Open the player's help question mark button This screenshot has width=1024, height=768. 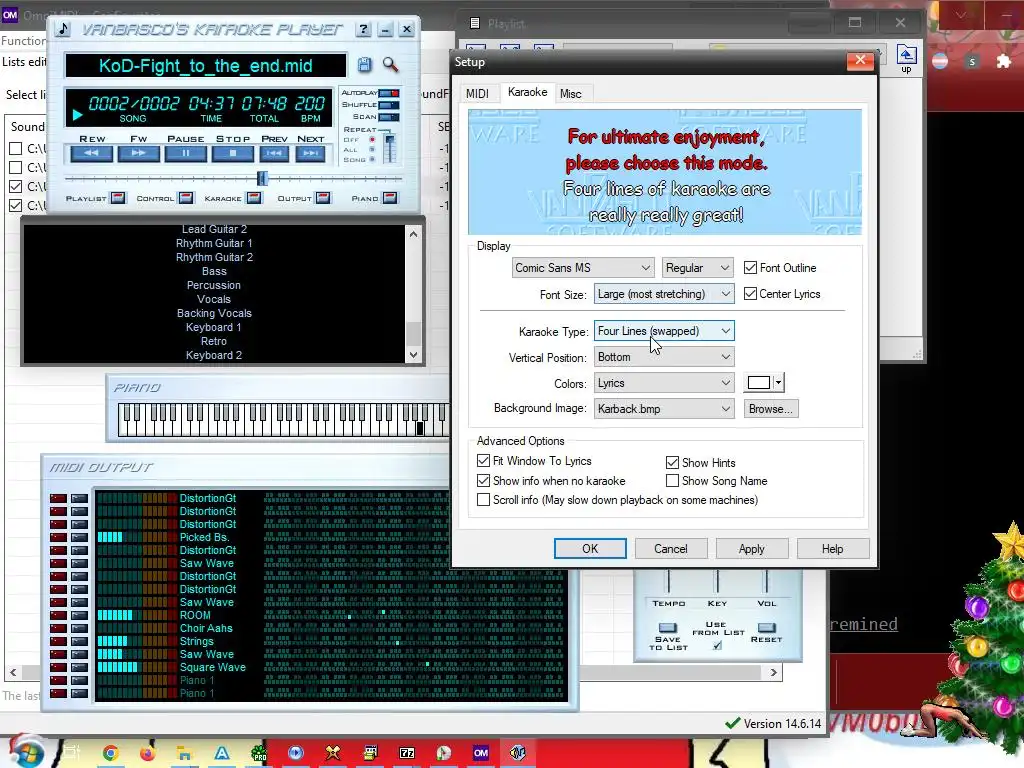(363, 29)
